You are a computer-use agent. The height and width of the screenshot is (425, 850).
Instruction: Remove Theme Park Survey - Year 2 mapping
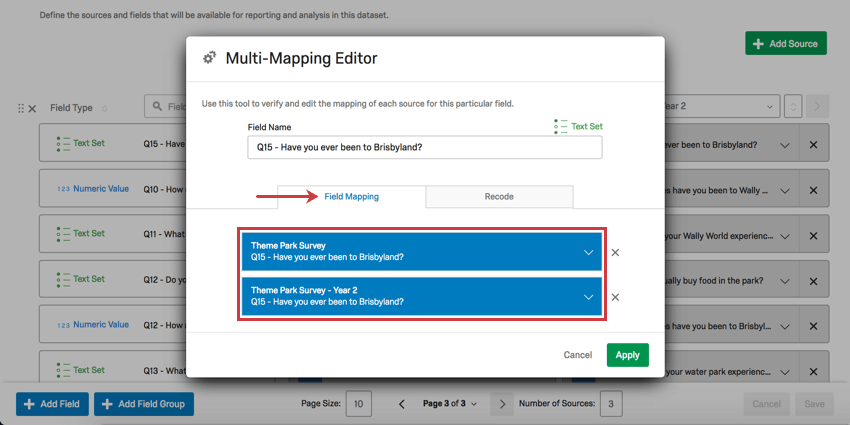tap(615, 297)
